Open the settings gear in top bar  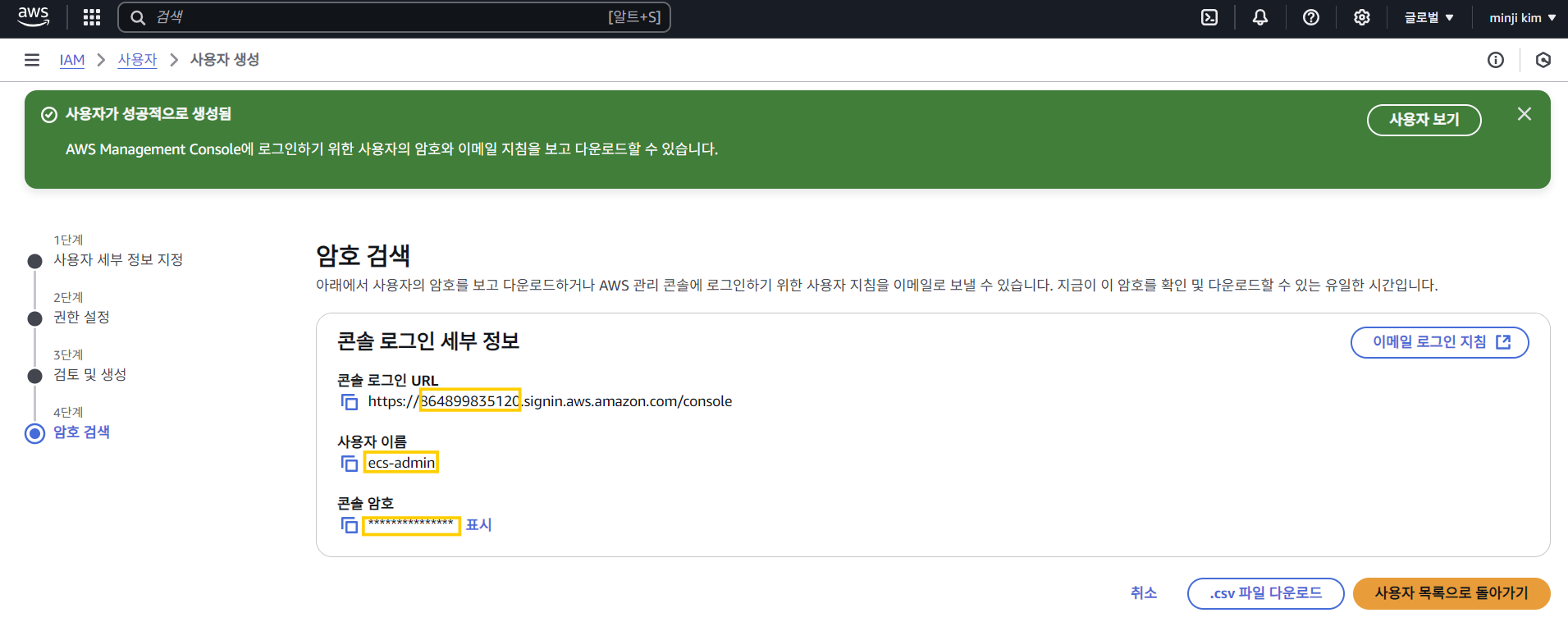point(1362,17)
